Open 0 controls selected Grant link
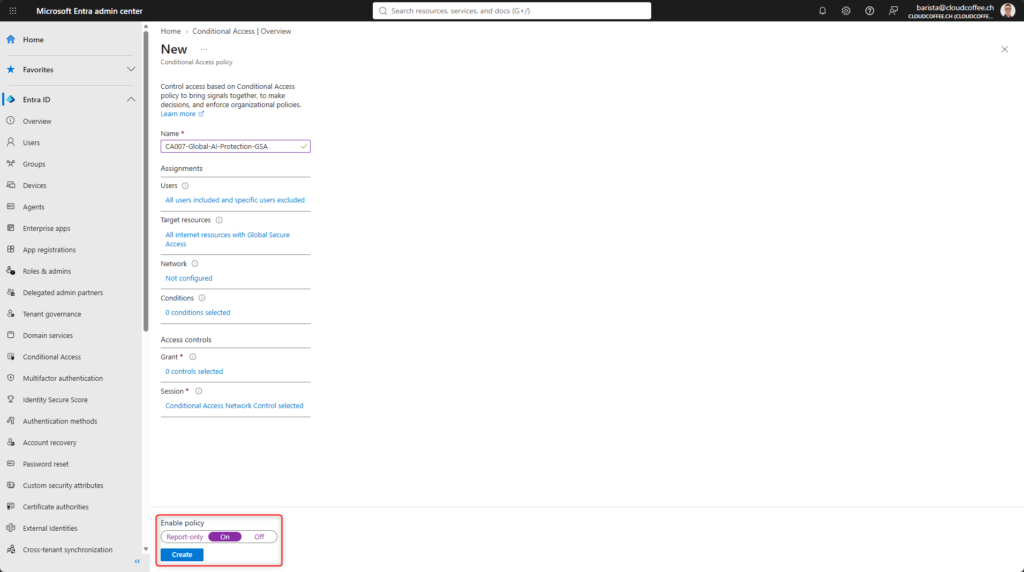Screen dimensions: 1024x572 pyautogui.click(x=194, y=371)
